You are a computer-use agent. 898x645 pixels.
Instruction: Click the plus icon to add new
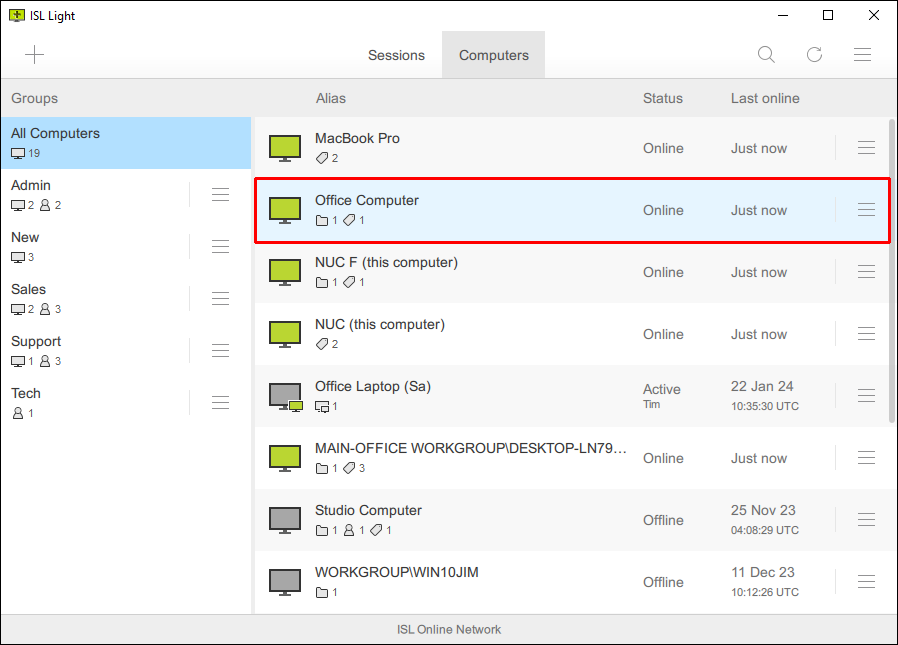point(35,55)
